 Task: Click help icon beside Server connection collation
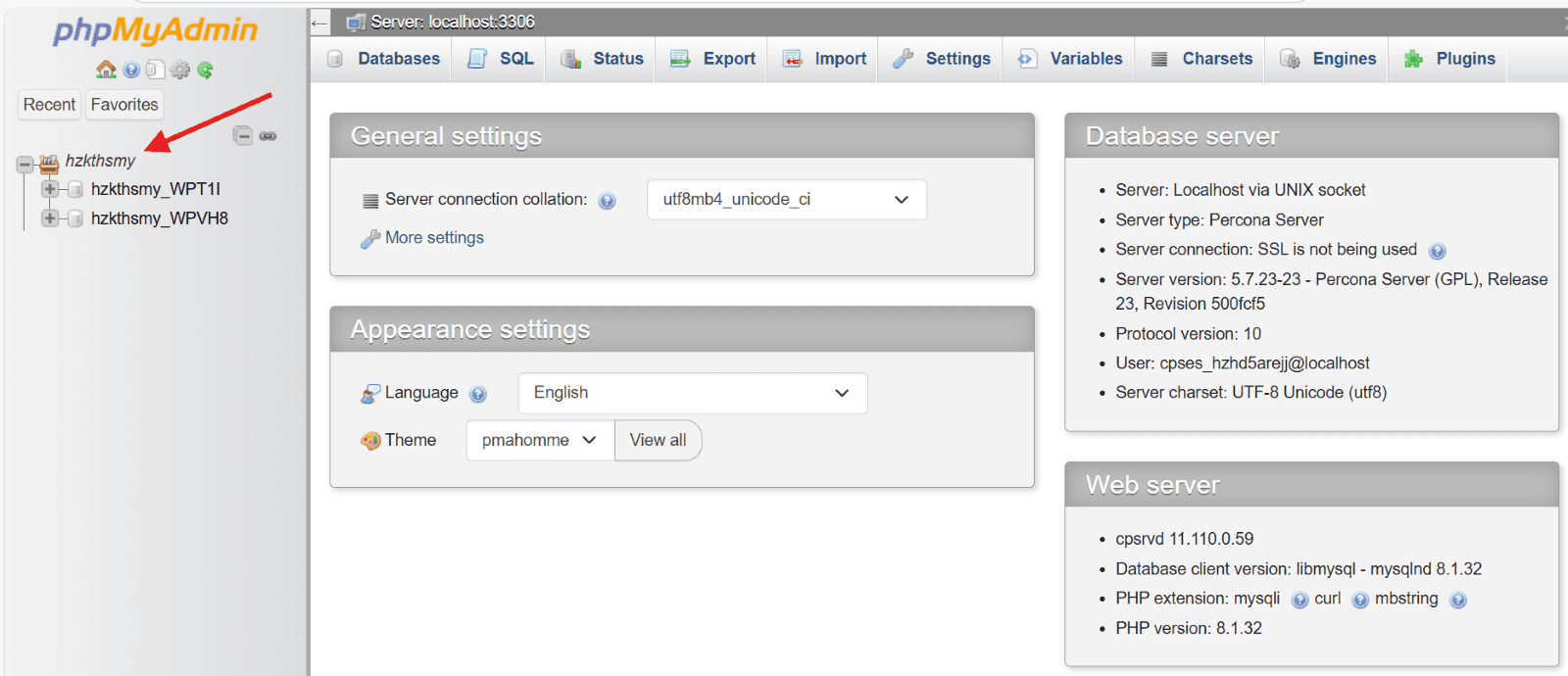607,201
